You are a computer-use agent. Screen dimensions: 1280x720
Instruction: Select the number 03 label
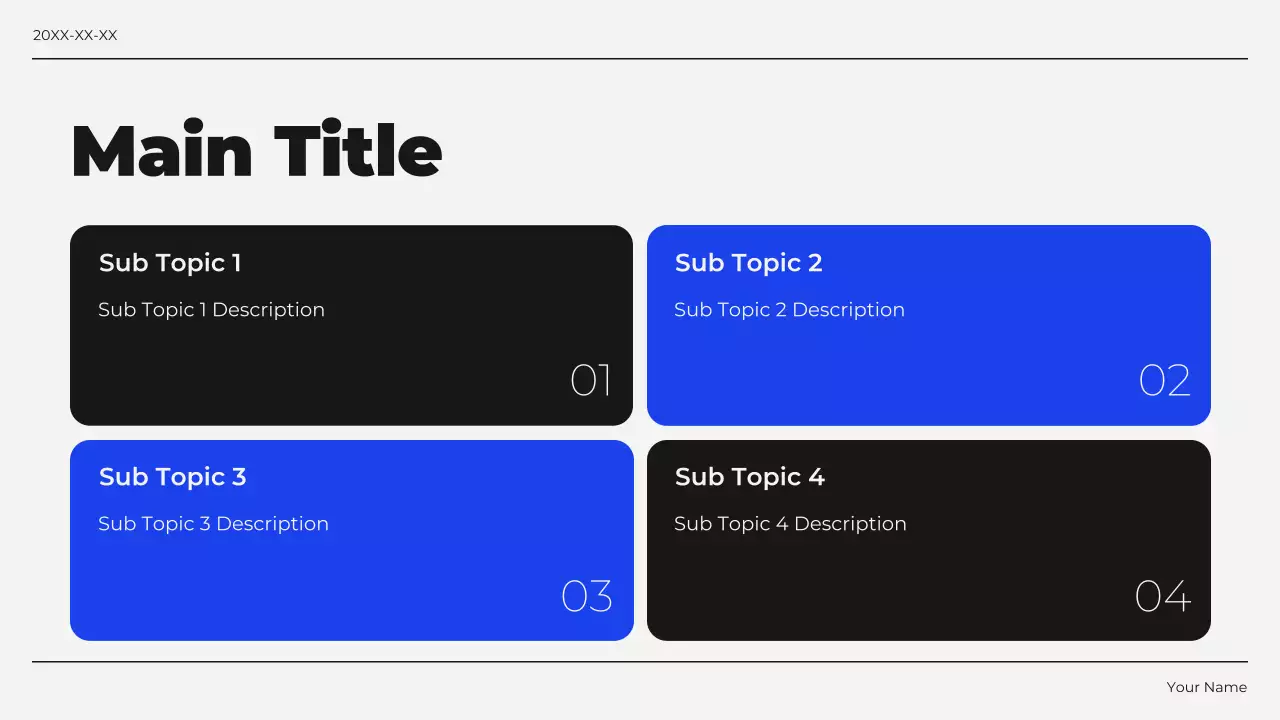(586, 596)
